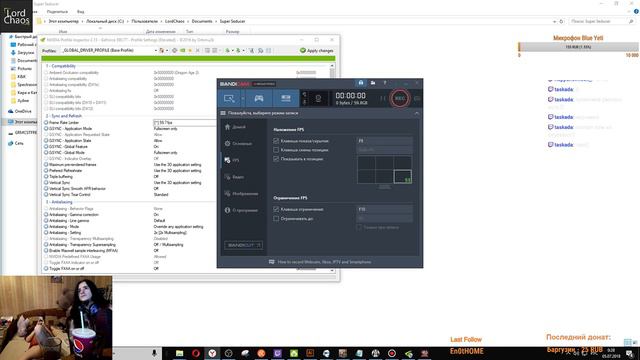640x360 pixels.
Task: Click the Explorer refresh icon
Action: coord(561,21)
